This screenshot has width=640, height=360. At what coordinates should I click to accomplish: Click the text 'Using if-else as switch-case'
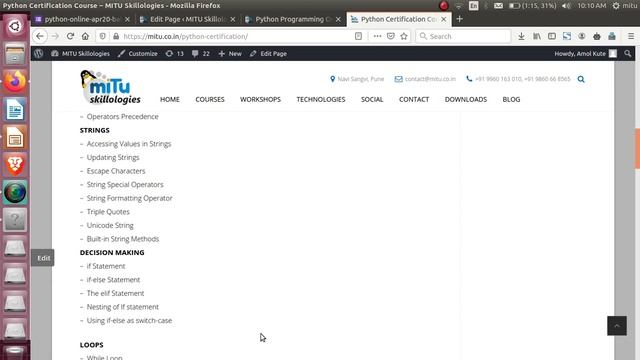129,320
